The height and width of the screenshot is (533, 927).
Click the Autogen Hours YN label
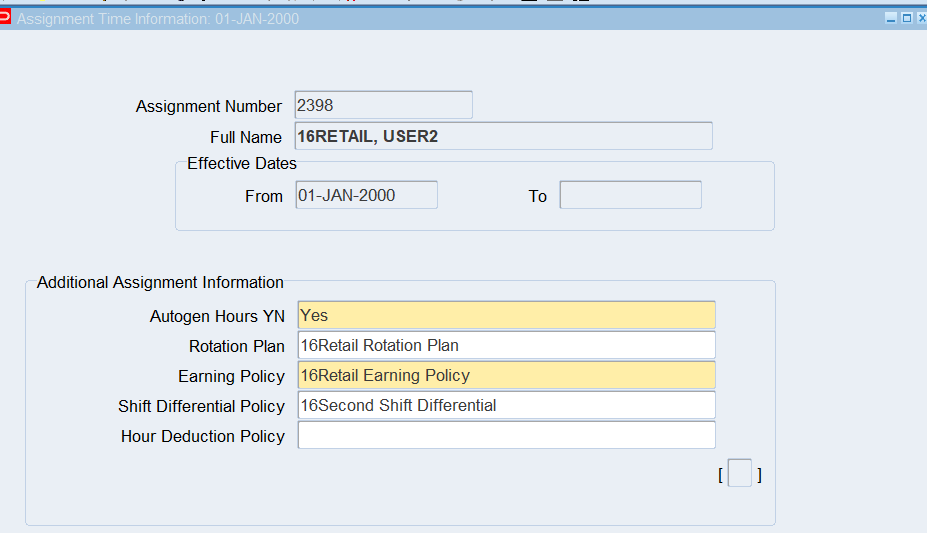[x=217, y=316]
